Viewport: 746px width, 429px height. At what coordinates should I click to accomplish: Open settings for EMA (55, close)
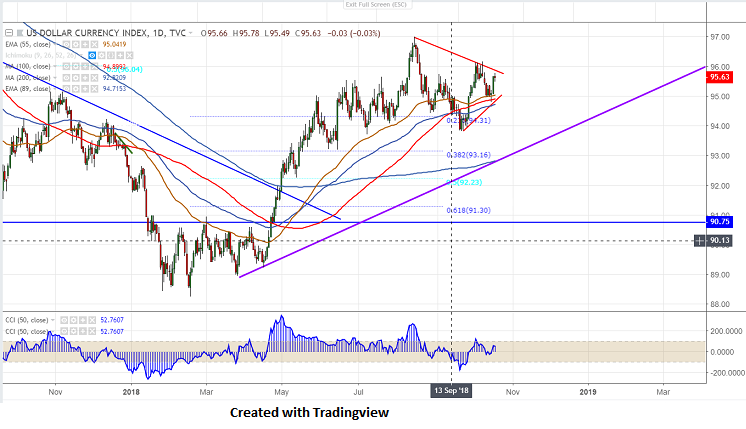point(76,44)
